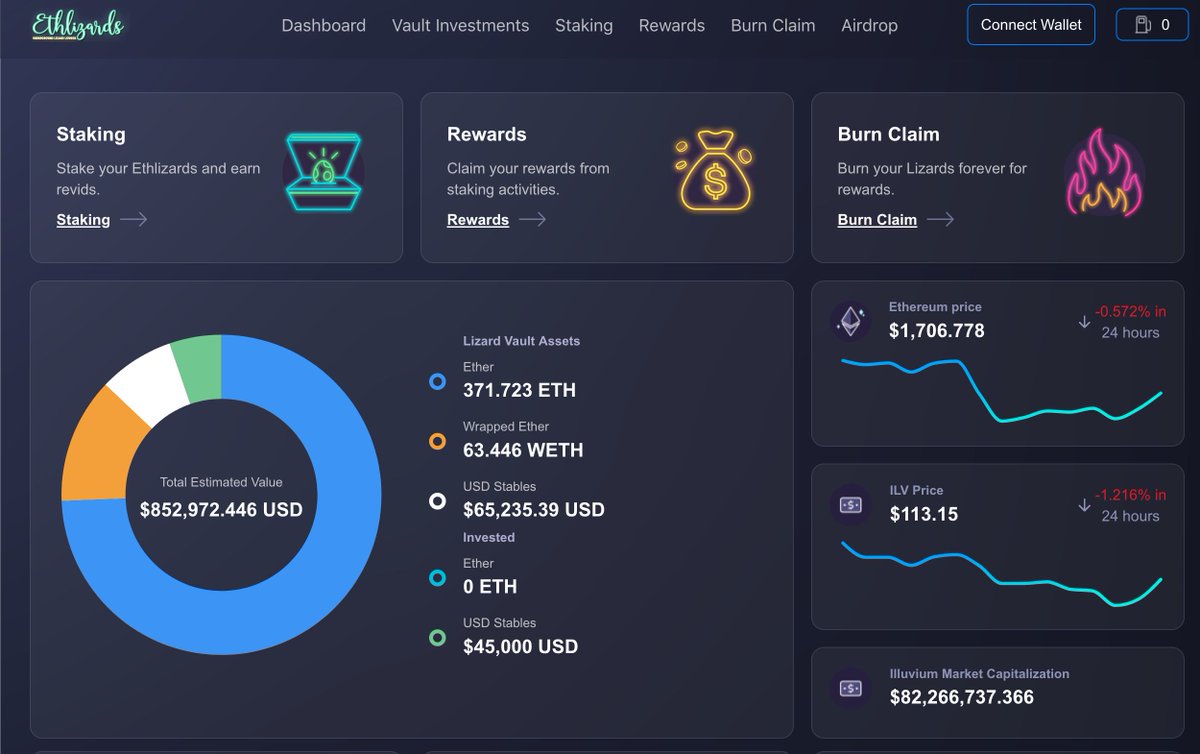Screen dimensions: 1200x754
Task: Click the $113.15 ILV price
Action: point(924,515)
